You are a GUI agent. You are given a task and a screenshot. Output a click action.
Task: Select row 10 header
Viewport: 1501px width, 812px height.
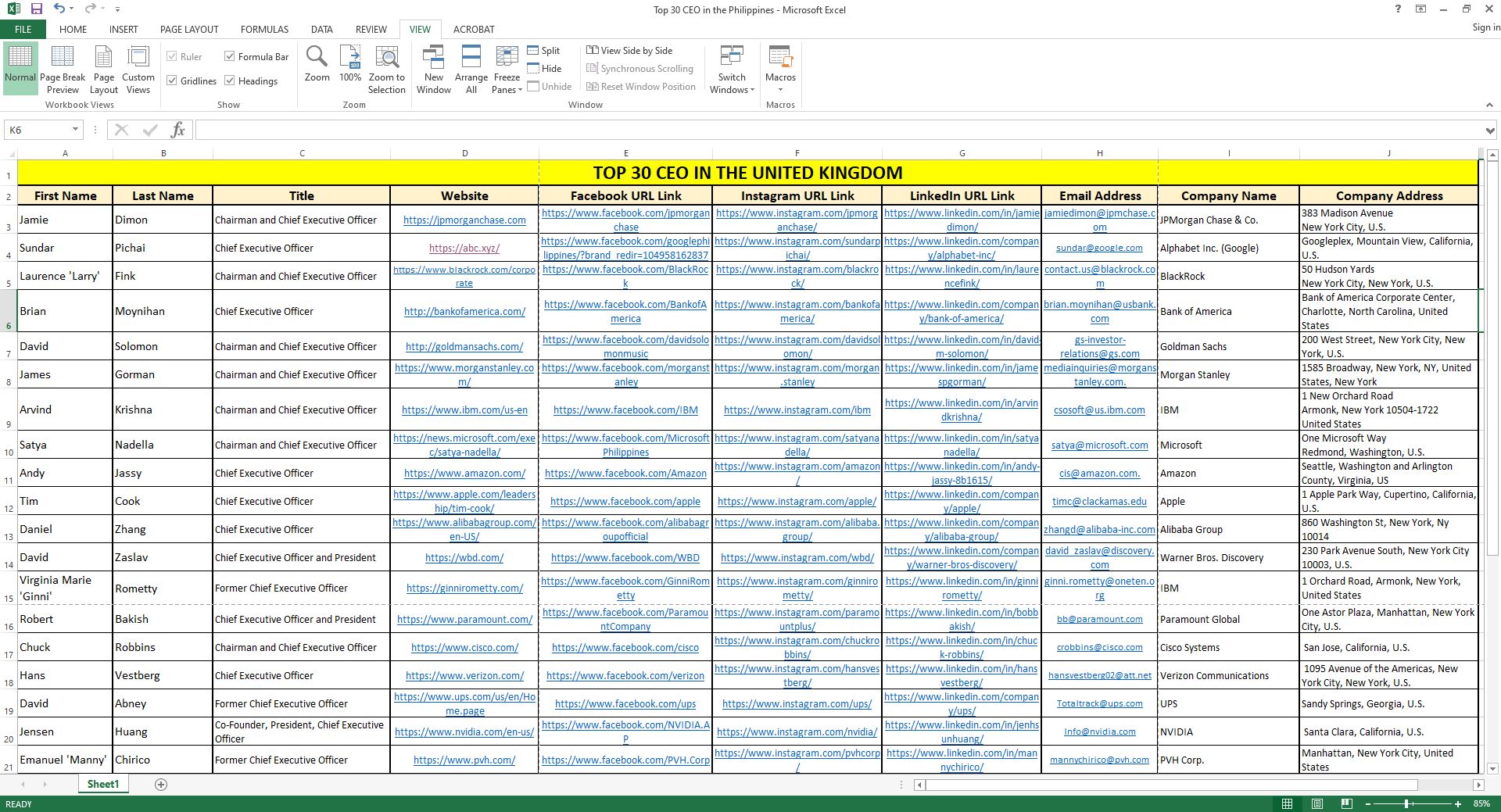click(x=9, y=445)
